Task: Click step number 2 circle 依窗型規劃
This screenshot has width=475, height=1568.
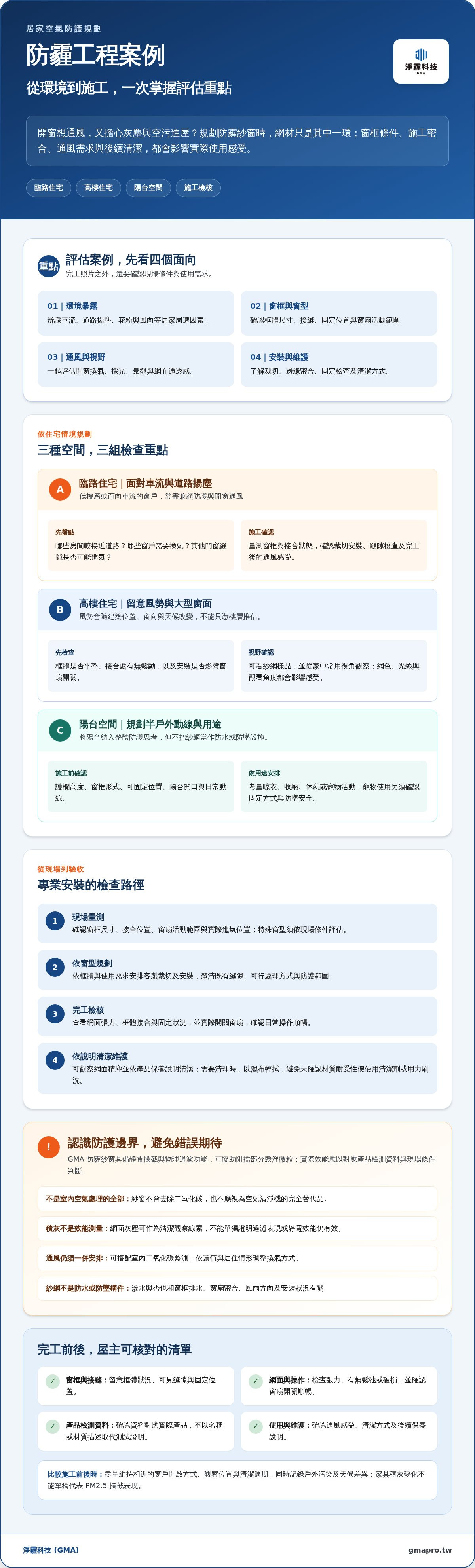Action: click(x=55, y=967)
